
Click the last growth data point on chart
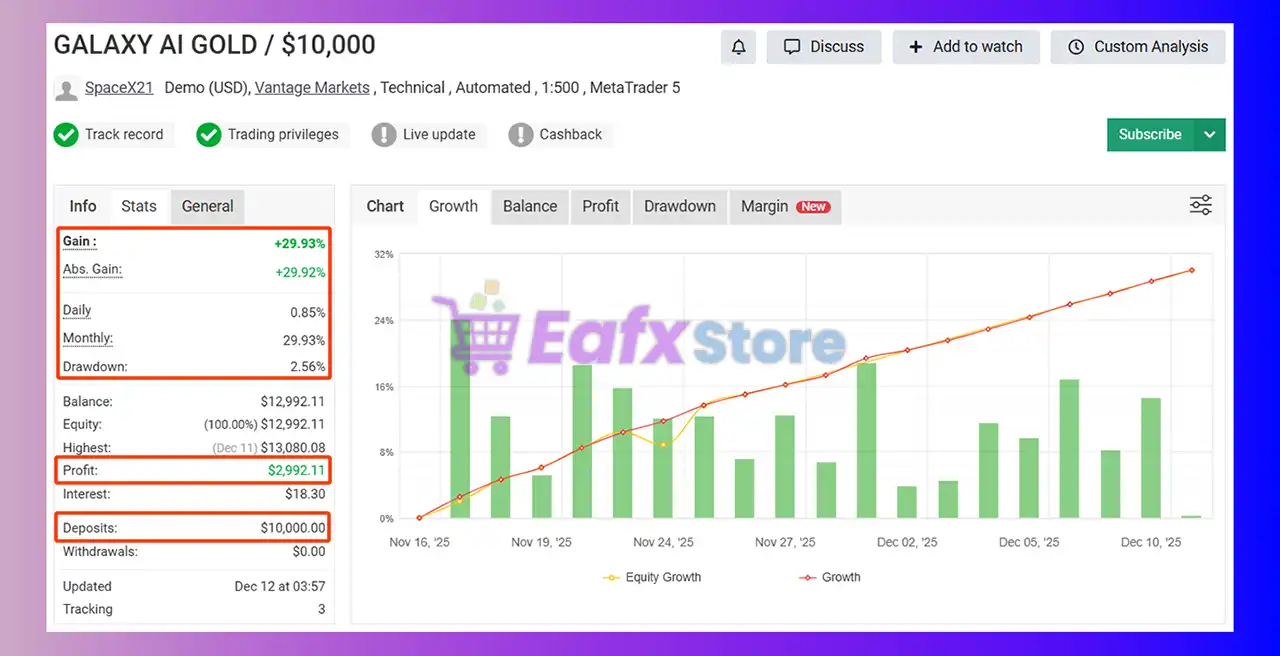pyautogui.click(x=1191, y=270)
